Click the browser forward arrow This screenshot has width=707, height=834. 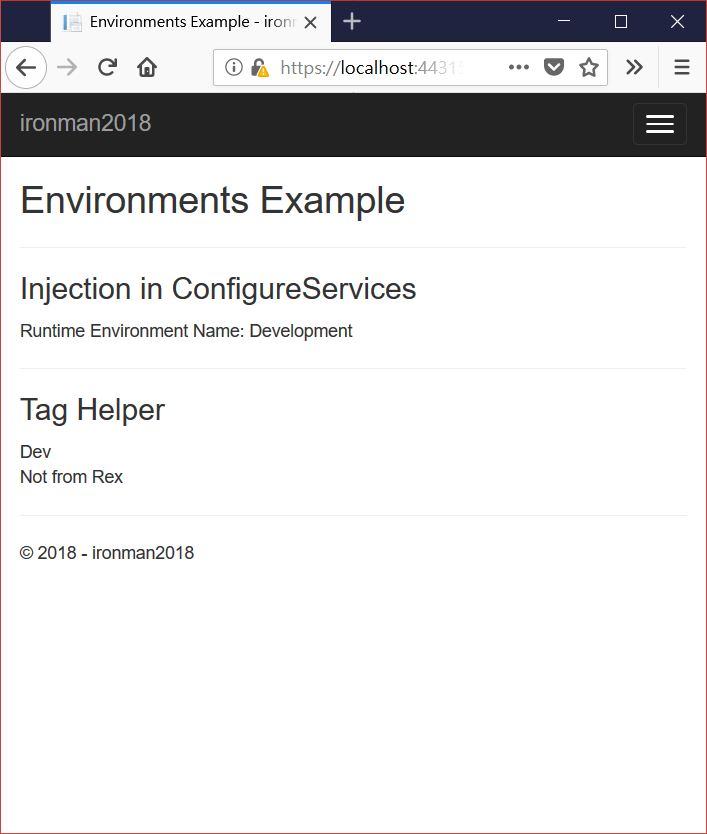tap(67, 68)
